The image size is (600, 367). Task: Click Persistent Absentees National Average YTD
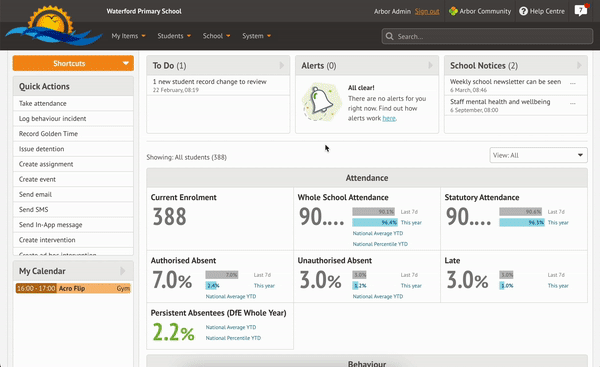[231, 327]
